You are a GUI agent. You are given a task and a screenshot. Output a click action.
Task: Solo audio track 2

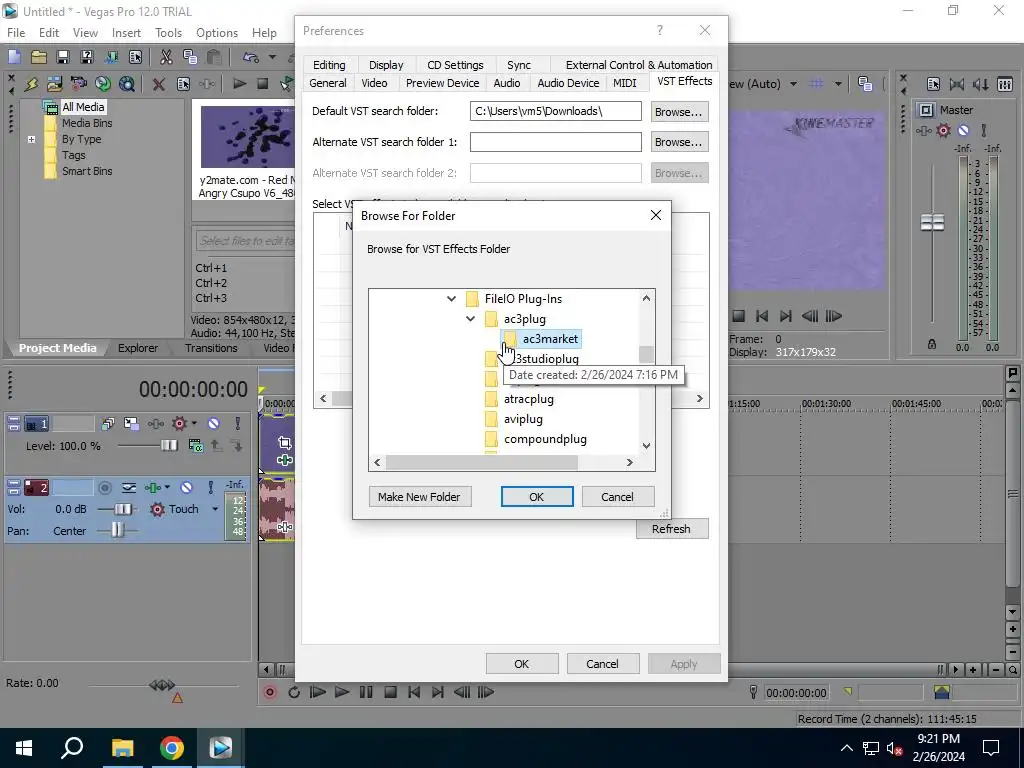(x=210, y=488)
